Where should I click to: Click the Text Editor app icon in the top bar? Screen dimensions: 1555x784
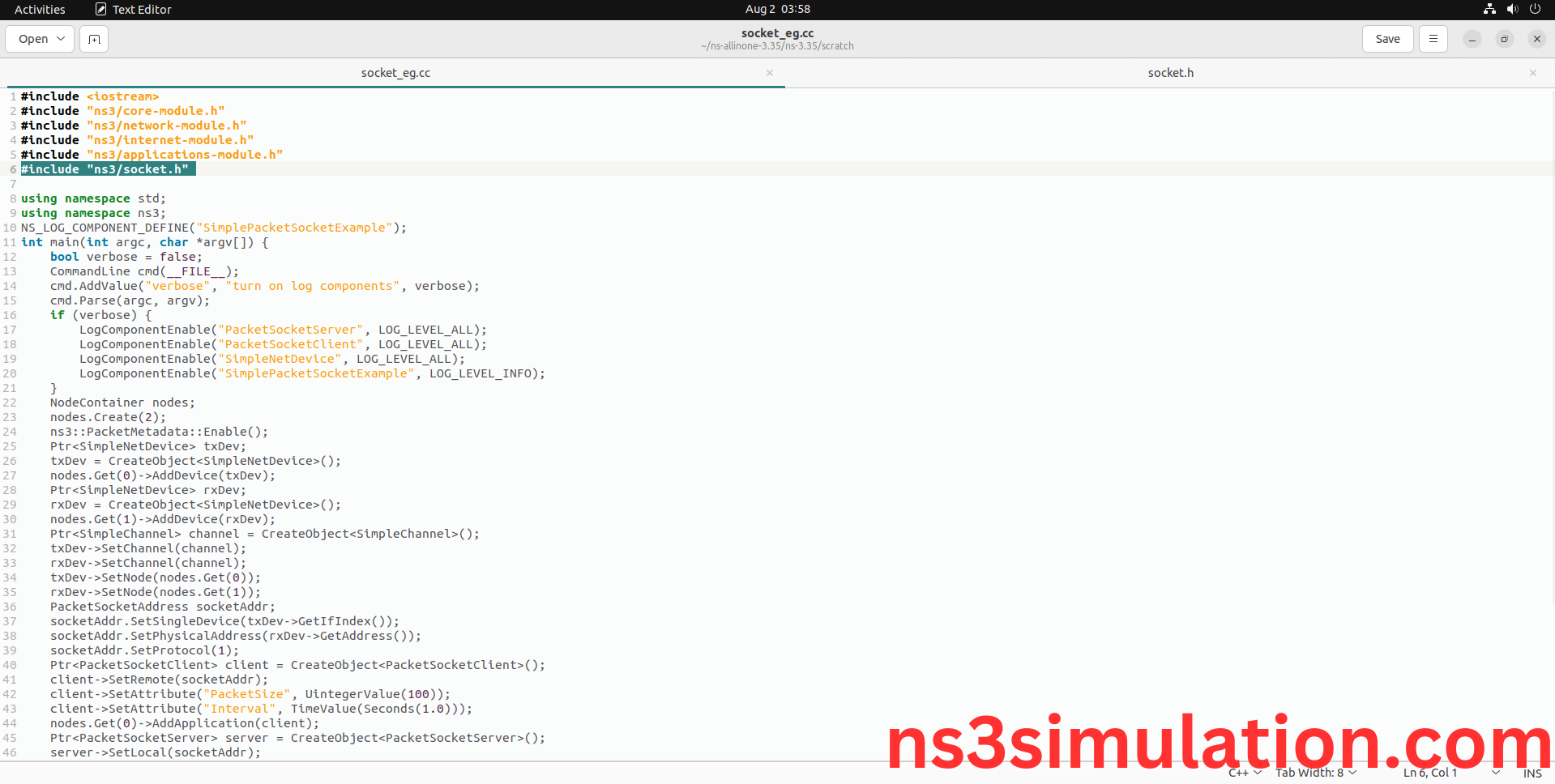[x=101, y=10]
